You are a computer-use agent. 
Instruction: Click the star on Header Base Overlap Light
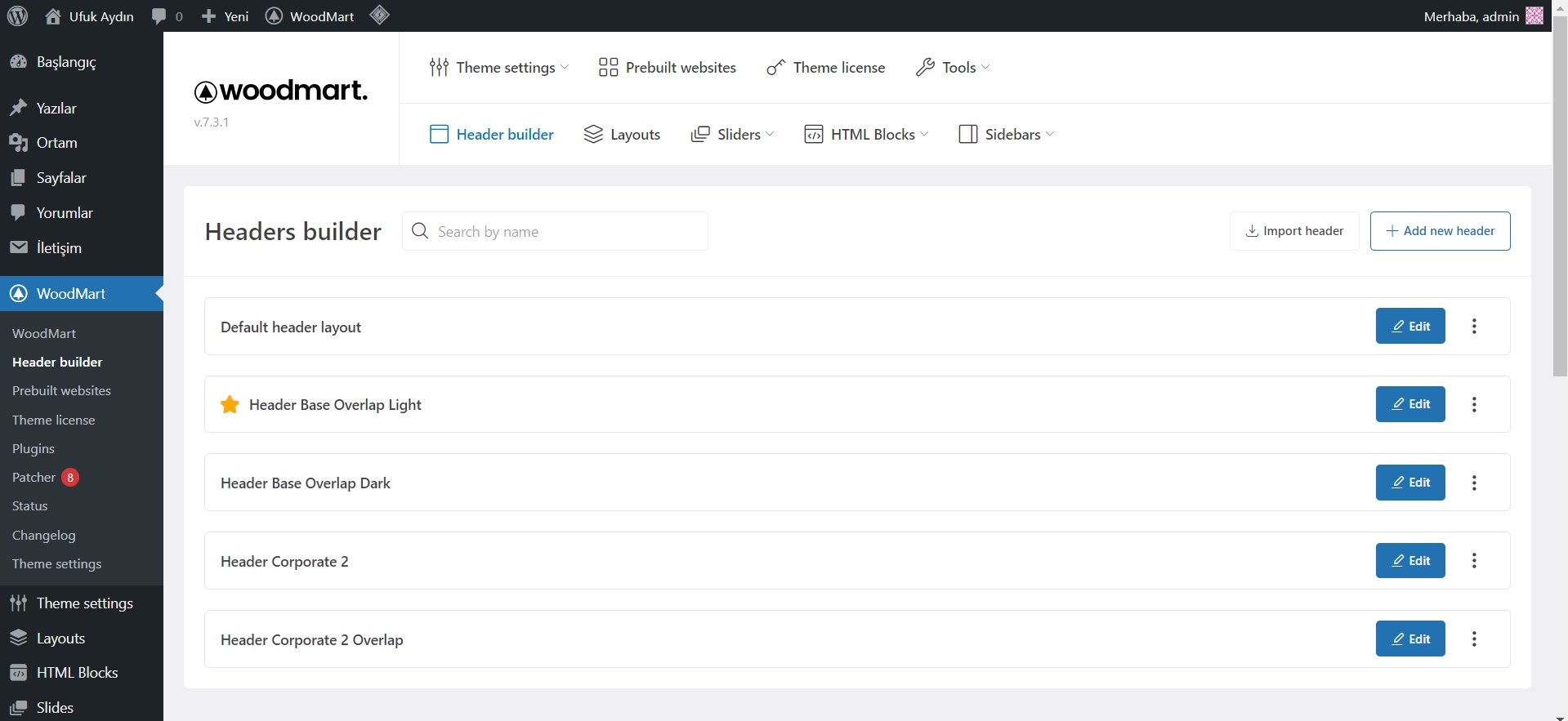pos(230,404)
